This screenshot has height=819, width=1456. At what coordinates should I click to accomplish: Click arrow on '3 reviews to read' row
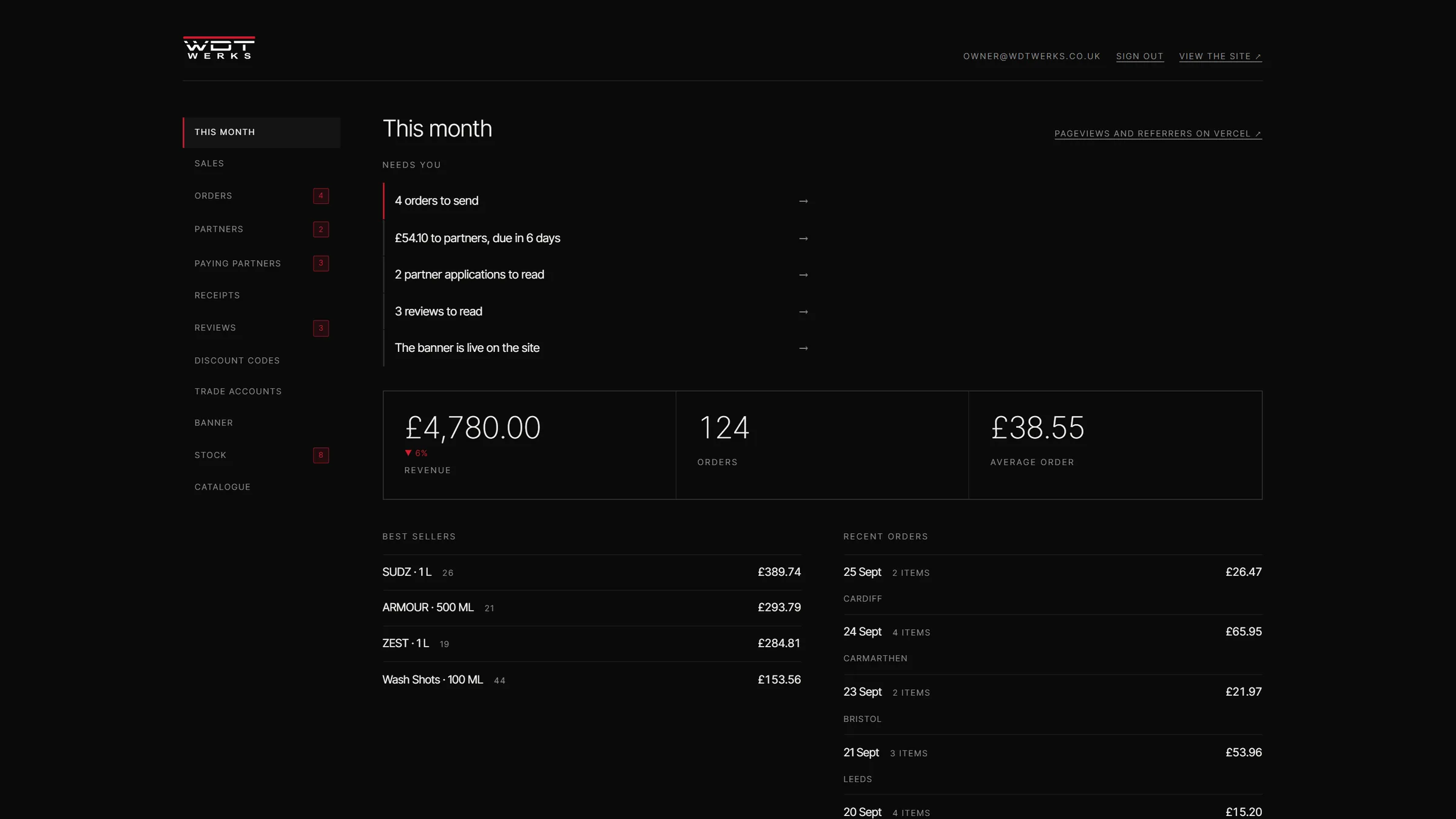803,312
